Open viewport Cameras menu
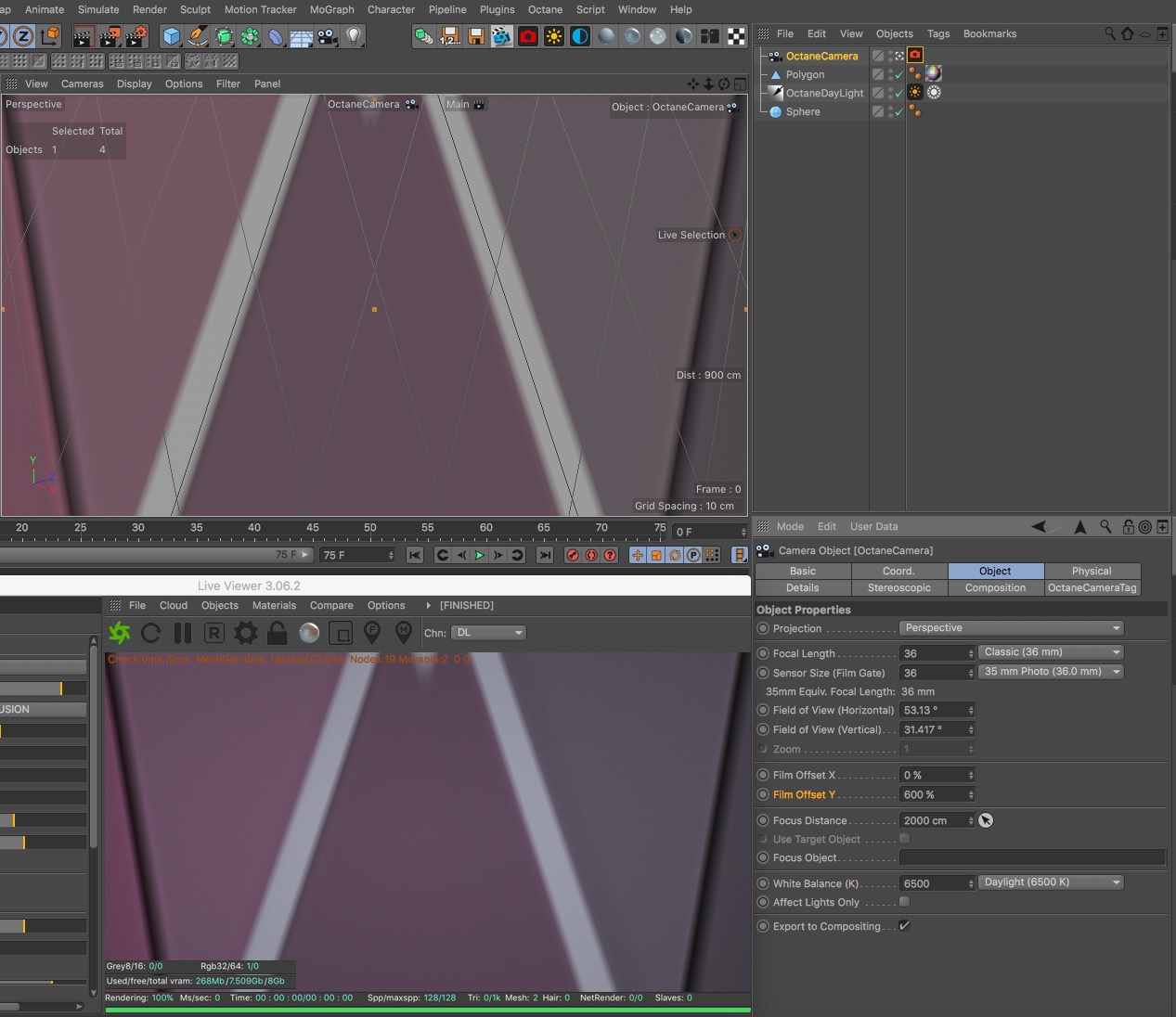 (x=83, y=84)
